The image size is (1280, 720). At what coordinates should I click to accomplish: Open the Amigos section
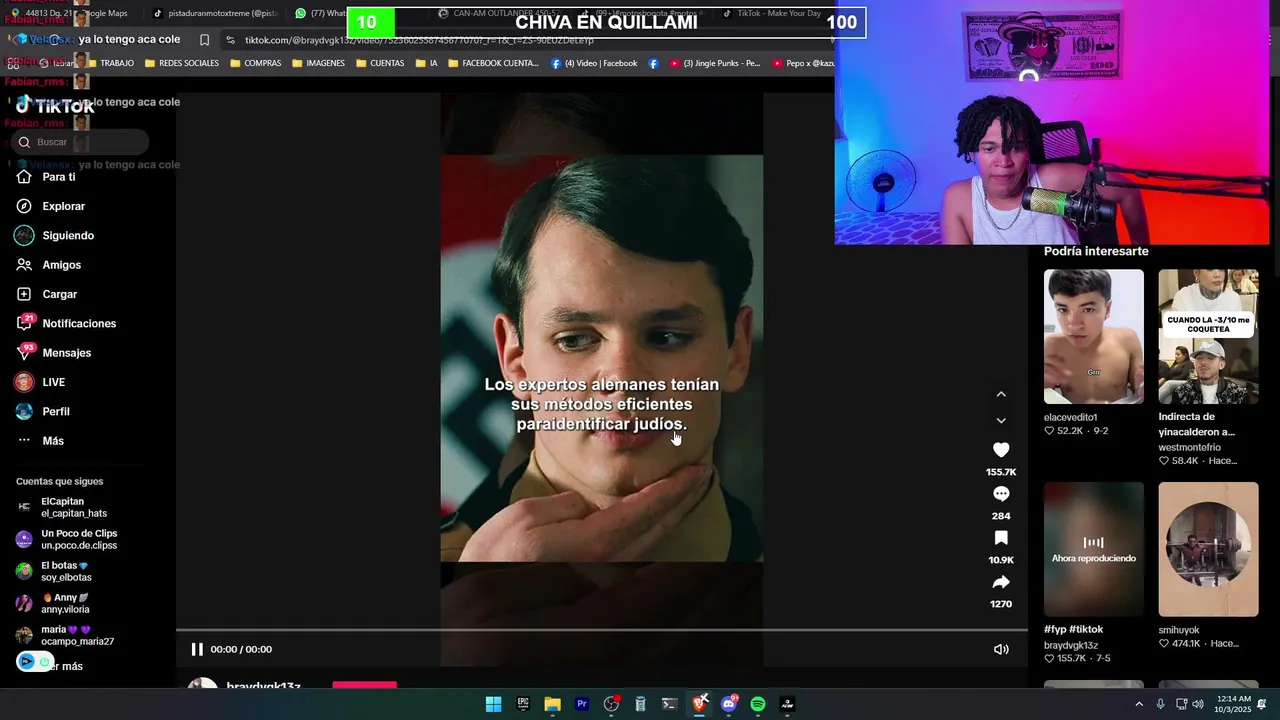coord(48,265)
